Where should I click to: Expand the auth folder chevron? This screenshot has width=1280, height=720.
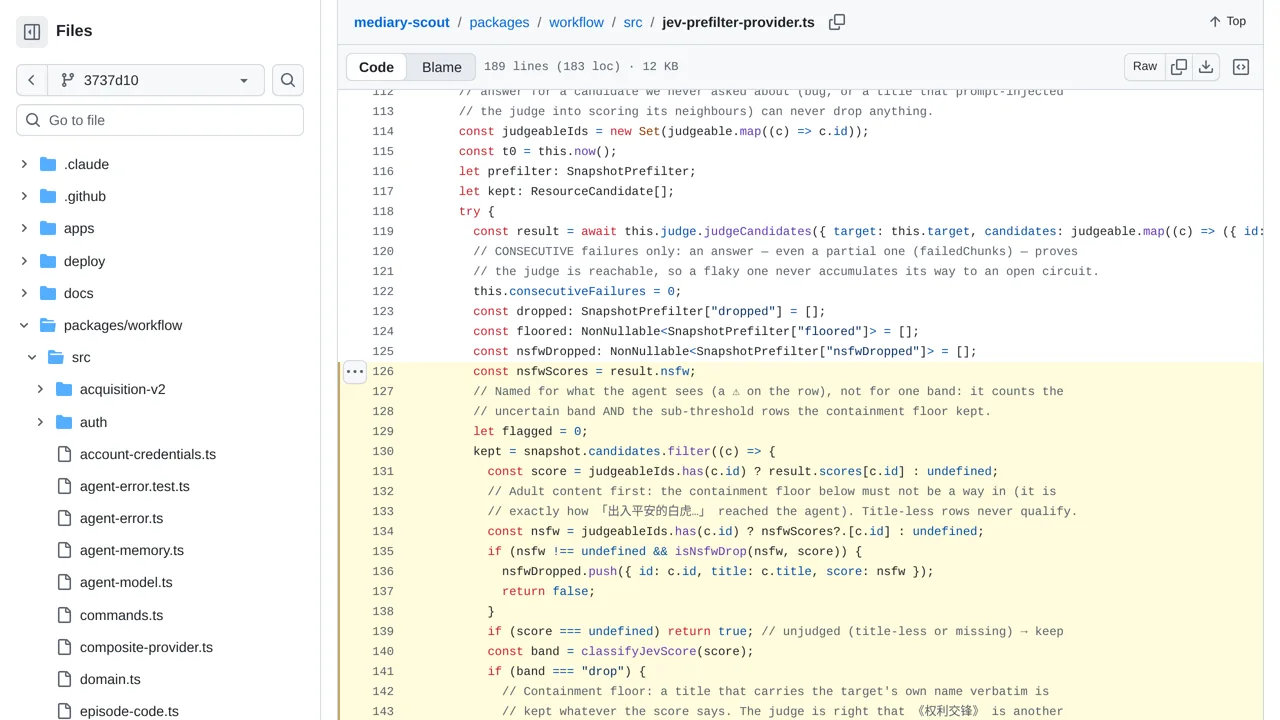[40, 422]
